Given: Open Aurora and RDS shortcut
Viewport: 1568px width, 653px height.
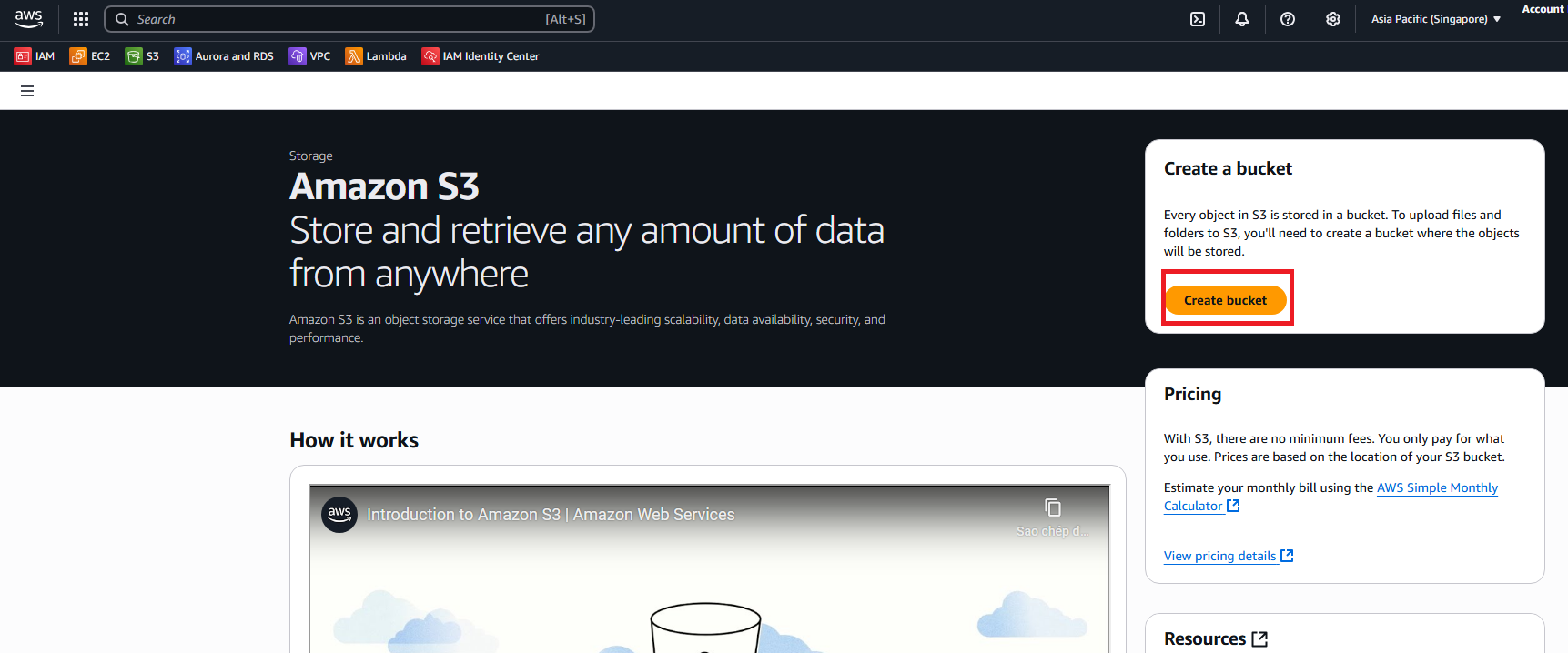Looking at the screenshot, I should point(224,56).
